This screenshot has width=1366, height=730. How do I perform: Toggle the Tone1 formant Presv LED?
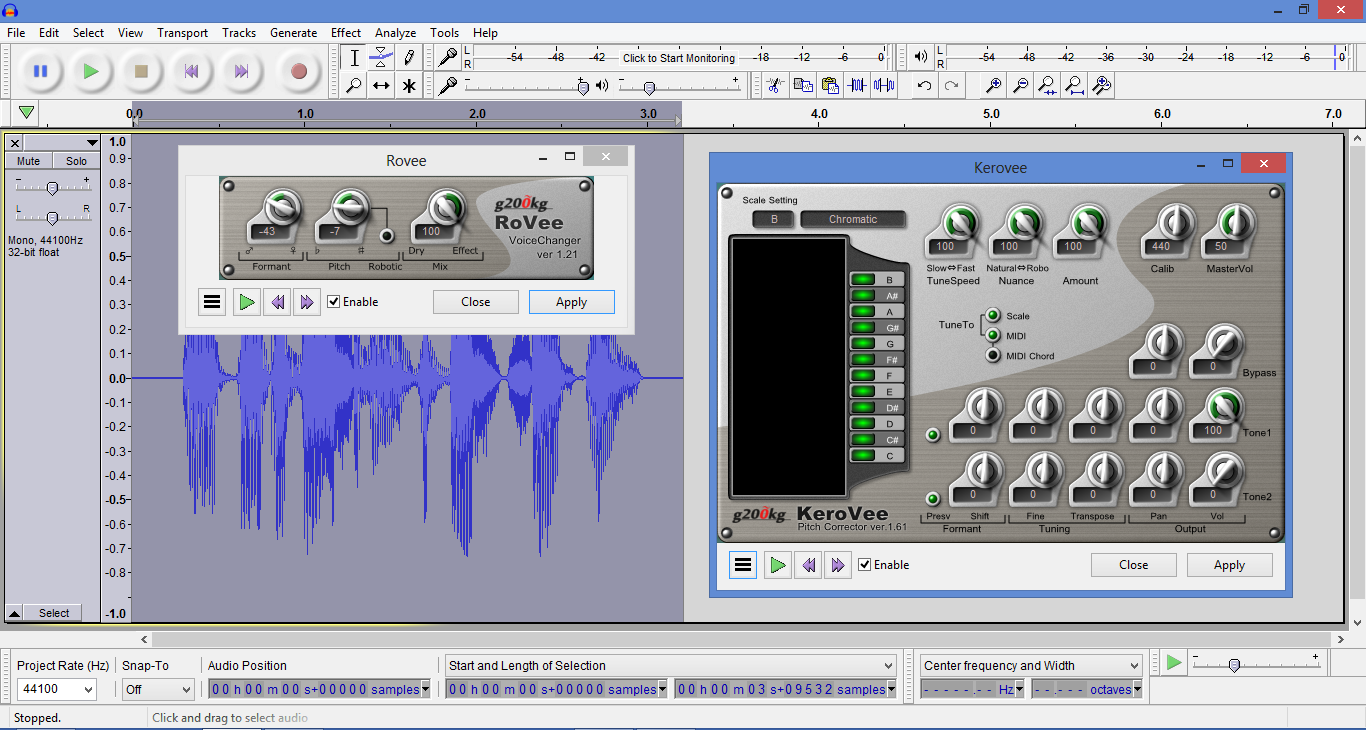[933, 434]
